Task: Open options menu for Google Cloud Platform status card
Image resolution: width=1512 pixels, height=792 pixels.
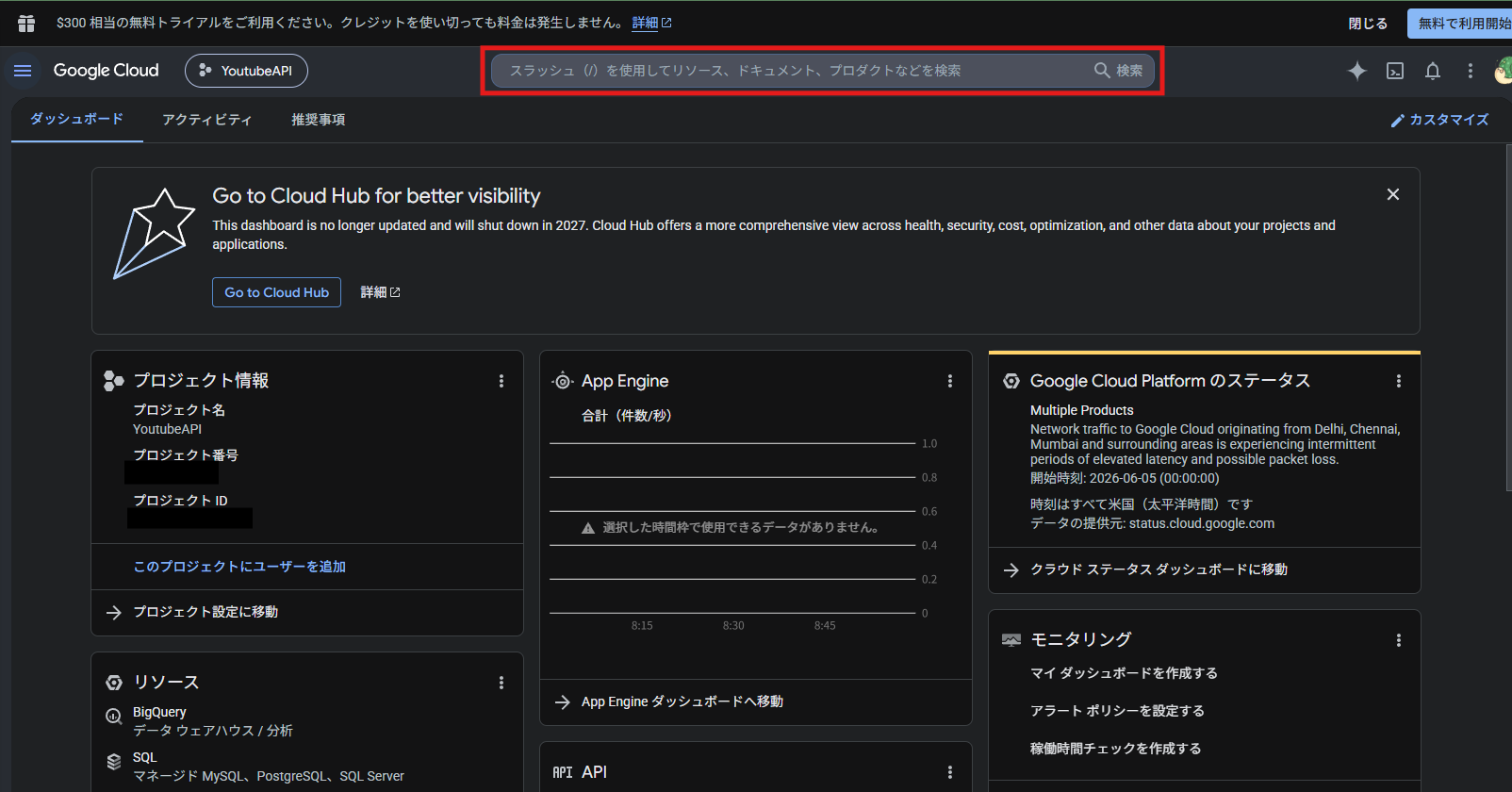Action: 1399,381
